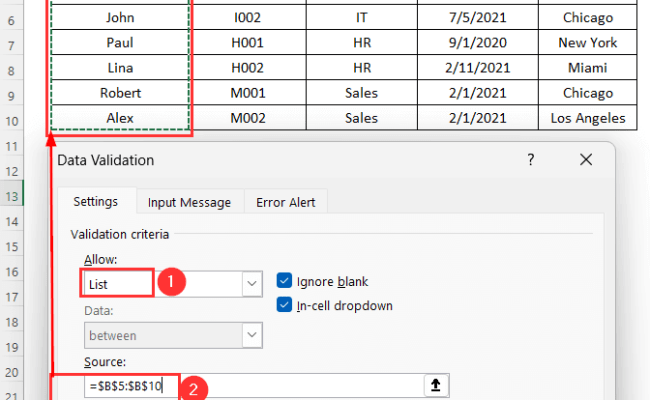The image size is (650, 400).
Task: Select the Miami cell
Action: point(588,68)
